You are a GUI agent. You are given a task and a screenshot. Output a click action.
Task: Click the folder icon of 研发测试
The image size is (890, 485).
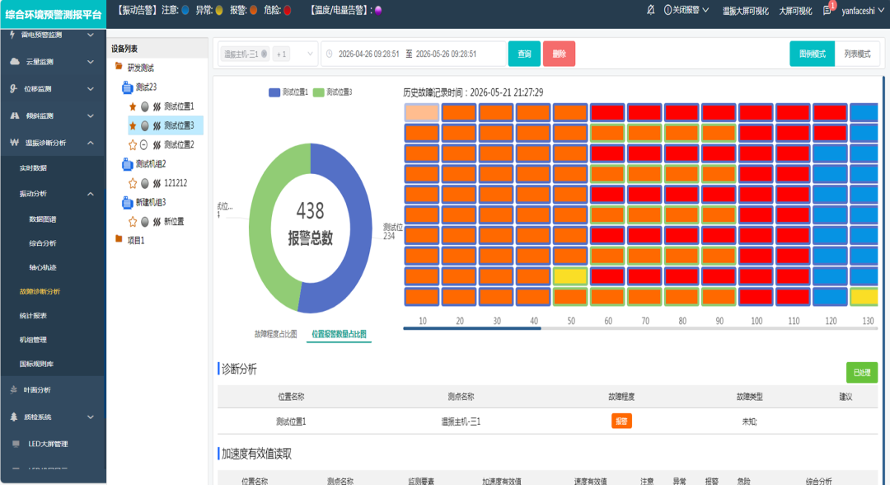[119, 67]
